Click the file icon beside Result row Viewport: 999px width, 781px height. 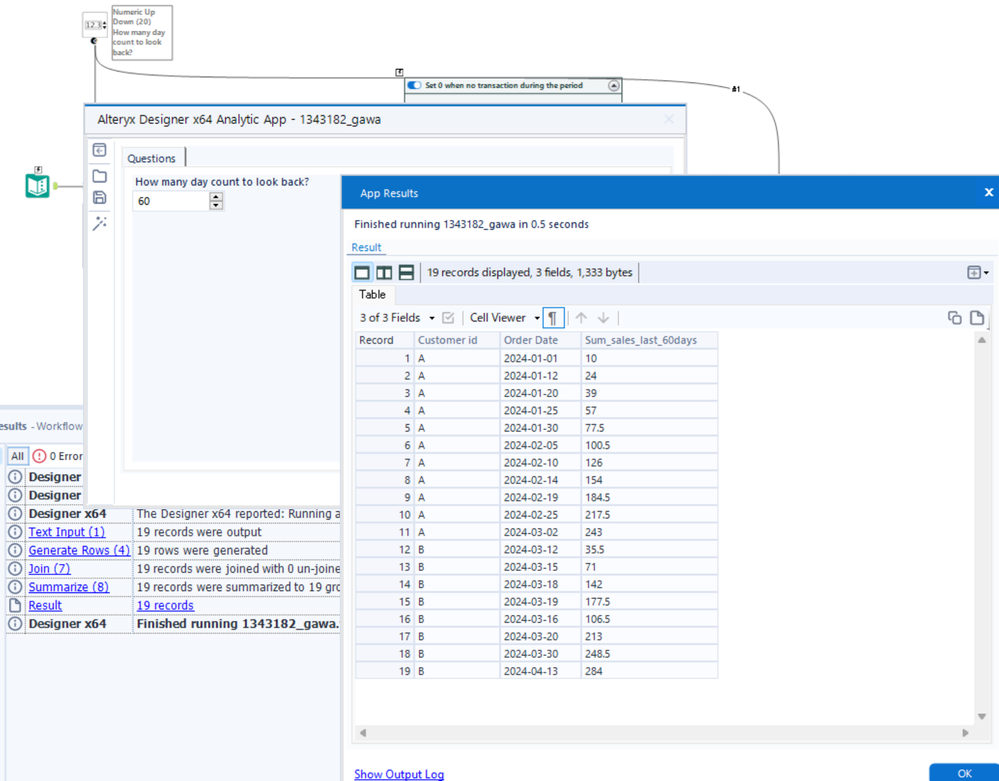point(15,605)
